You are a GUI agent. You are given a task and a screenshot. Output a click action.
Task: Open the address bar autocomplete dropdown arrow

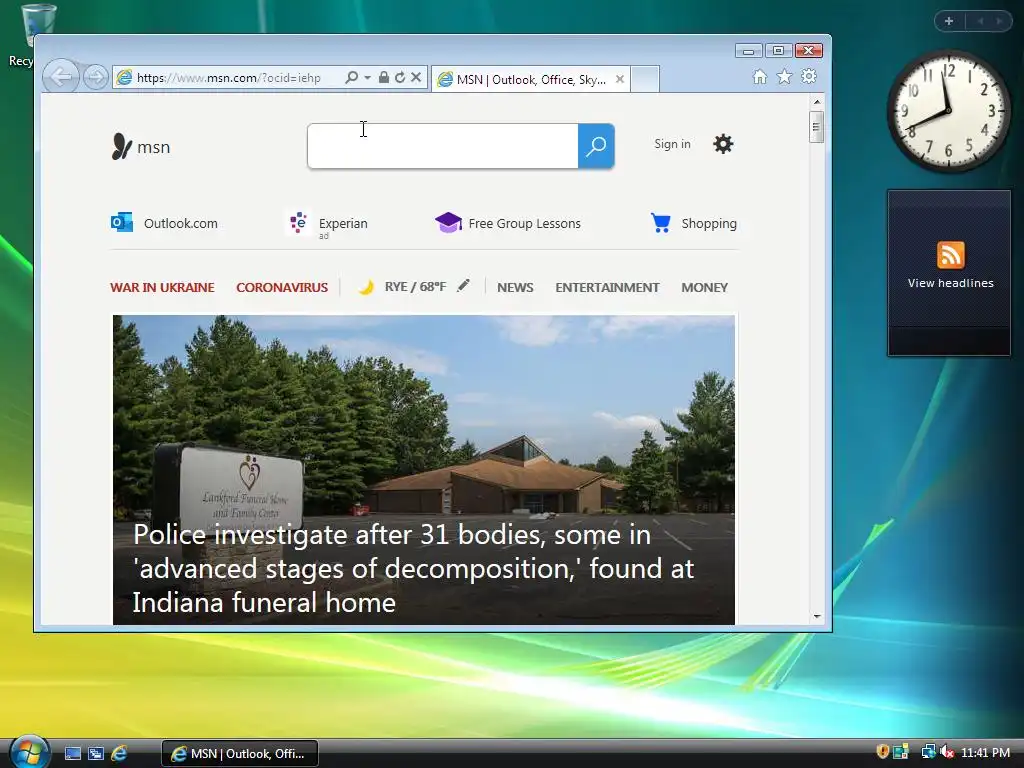368,78
